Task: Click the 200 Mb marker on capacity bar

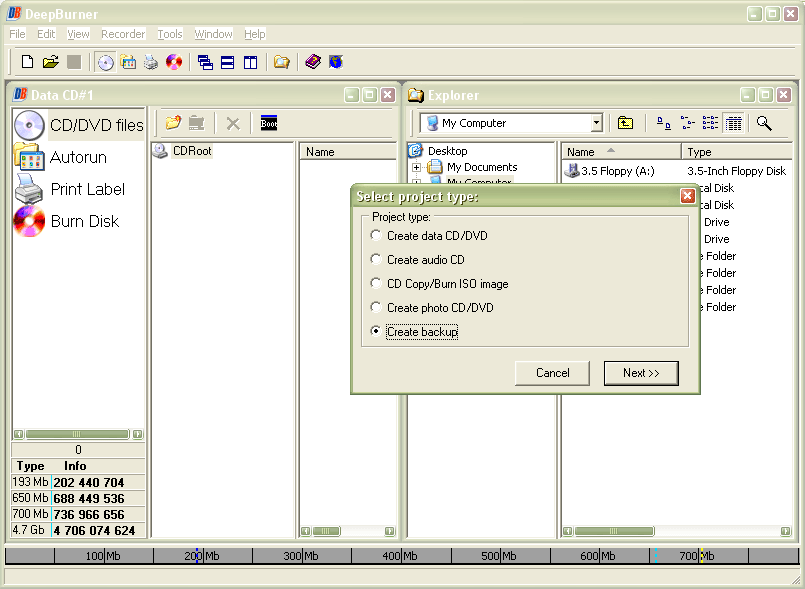Action: pos(202,556)
